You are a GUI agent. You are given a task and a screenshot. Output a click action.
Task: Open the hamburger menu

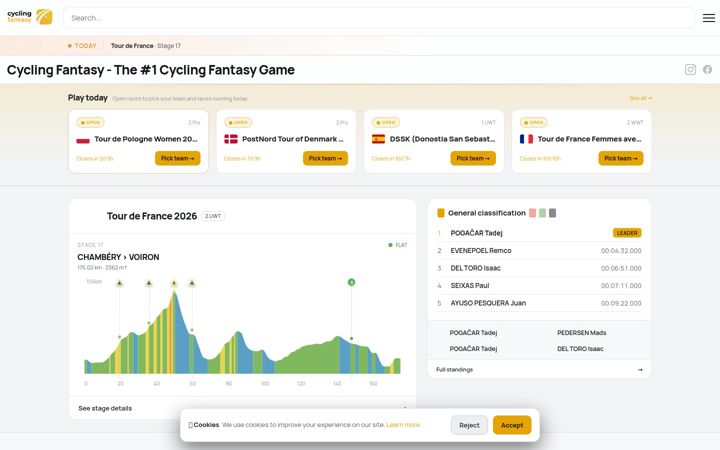709,18
